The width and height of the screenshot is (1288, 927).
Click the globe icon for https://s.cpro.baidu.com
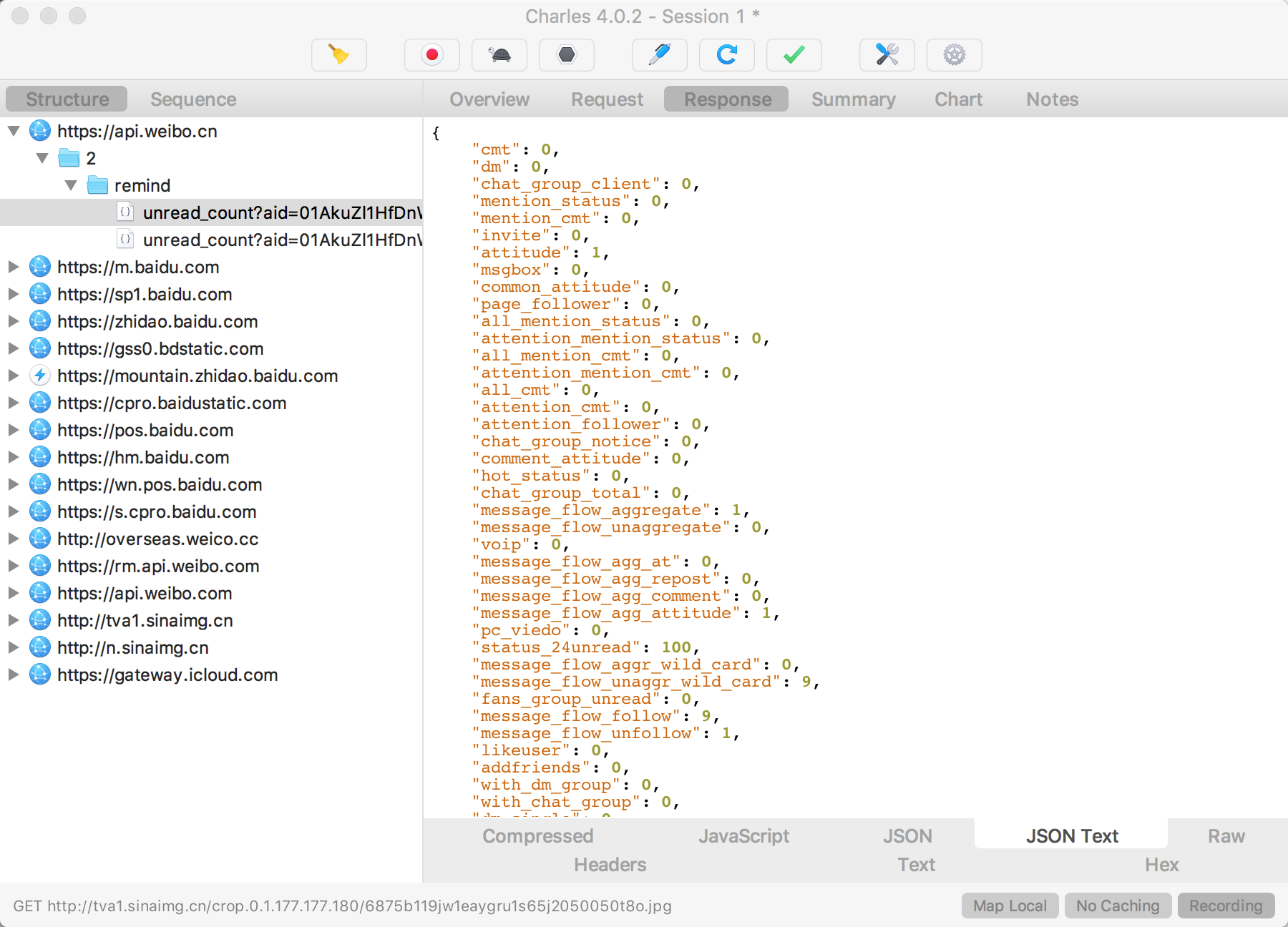click(x=40, y=511)
